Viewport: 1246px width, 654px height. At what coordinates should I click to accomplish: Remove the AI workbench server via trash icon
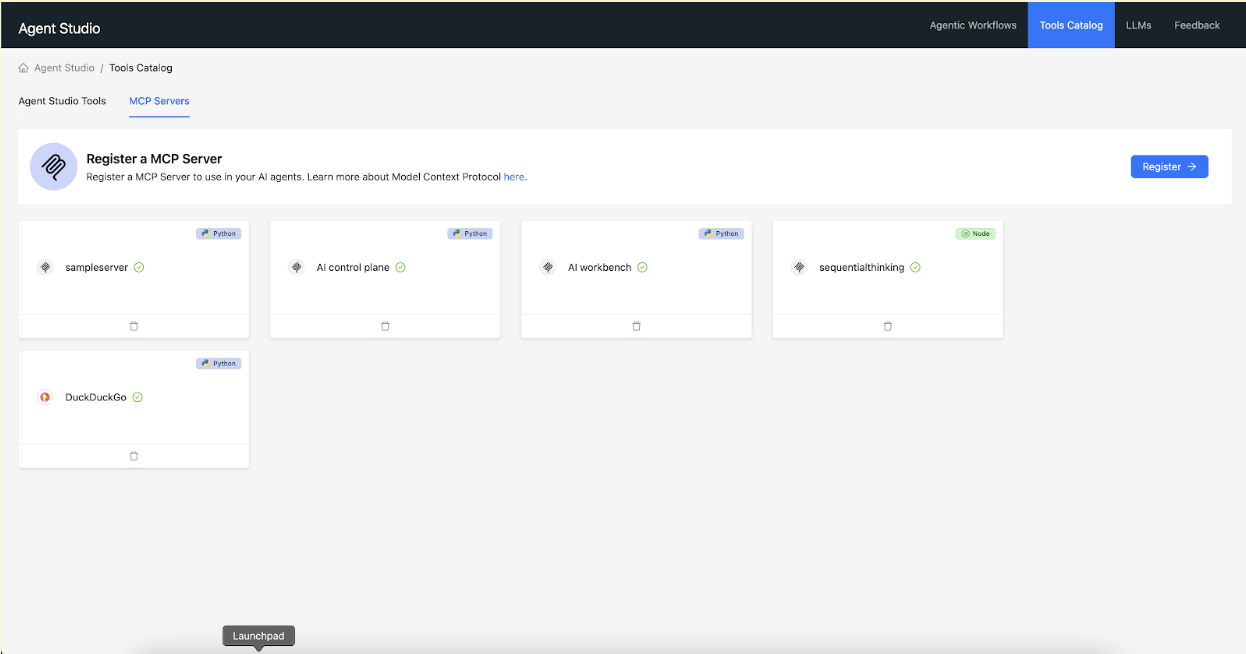coord(636,326)
